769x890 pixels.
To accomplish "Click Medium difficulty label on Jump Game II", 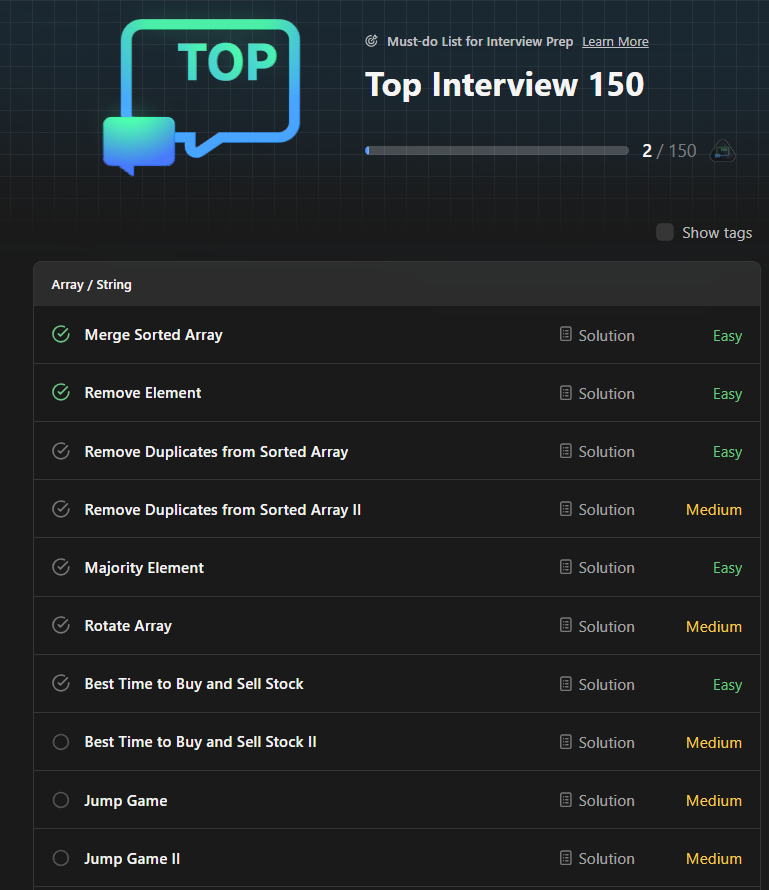I will [x=714, y=859].
